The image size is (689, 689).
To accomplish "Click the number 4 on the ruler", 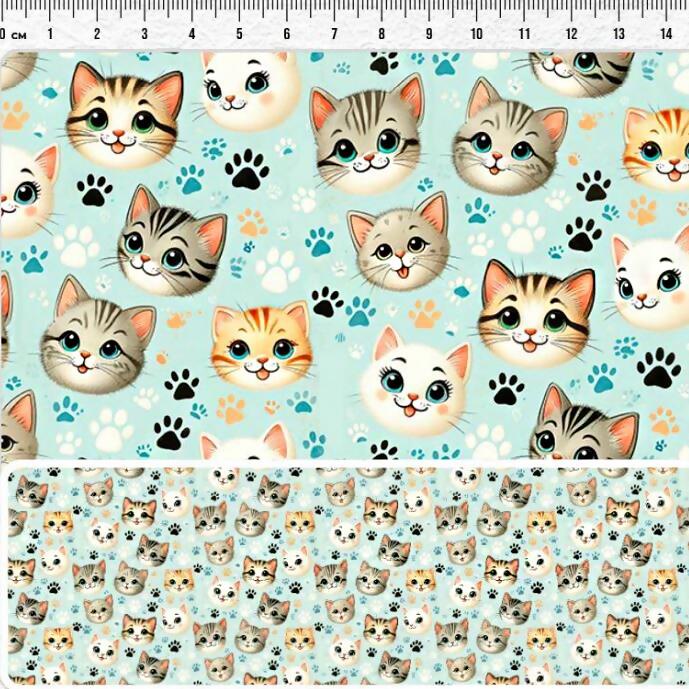I will click(192, 35).
